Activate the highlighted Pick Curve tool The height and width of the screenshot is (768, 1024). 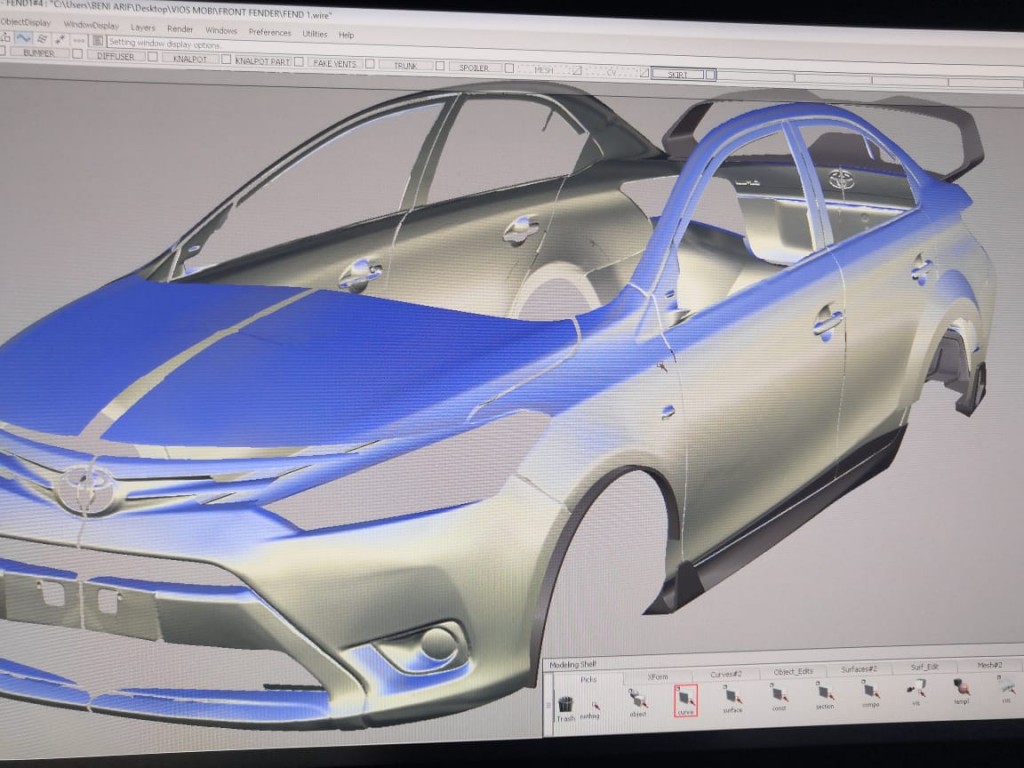(x=685, y=700)
